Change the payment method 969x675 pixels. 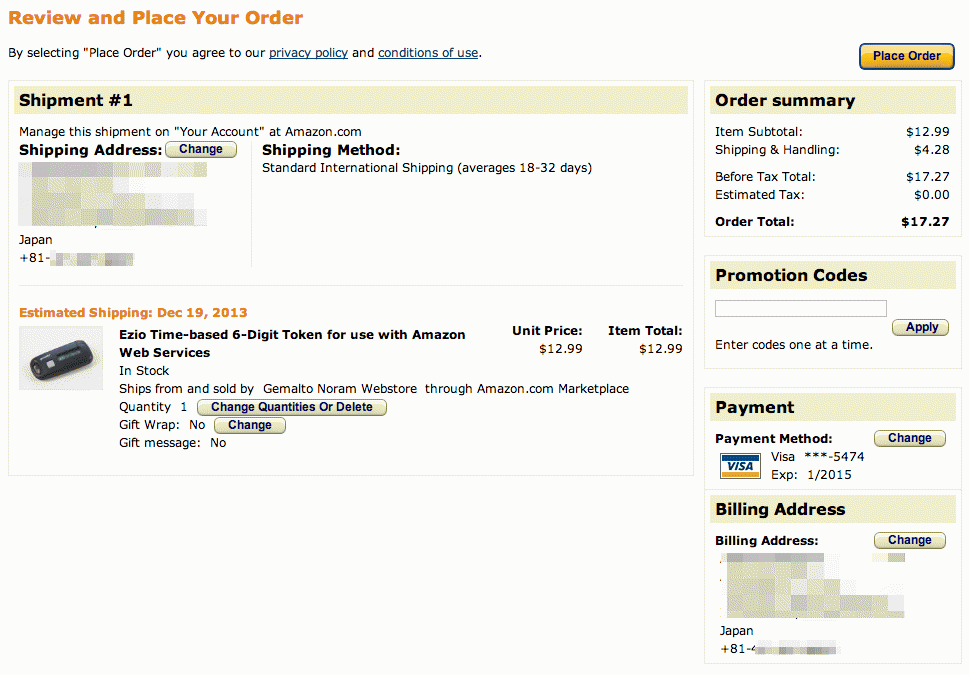pos(910,438)
